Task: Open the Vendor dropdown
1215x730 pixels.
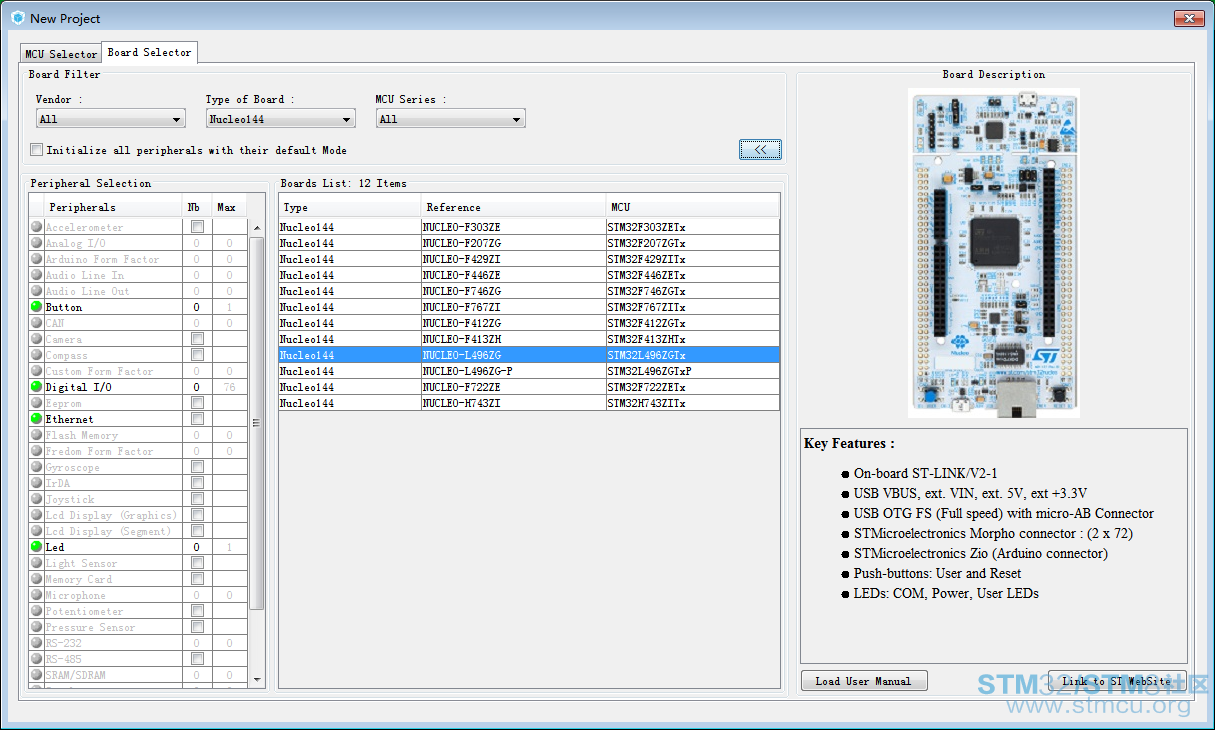Action: pos(111,119)
